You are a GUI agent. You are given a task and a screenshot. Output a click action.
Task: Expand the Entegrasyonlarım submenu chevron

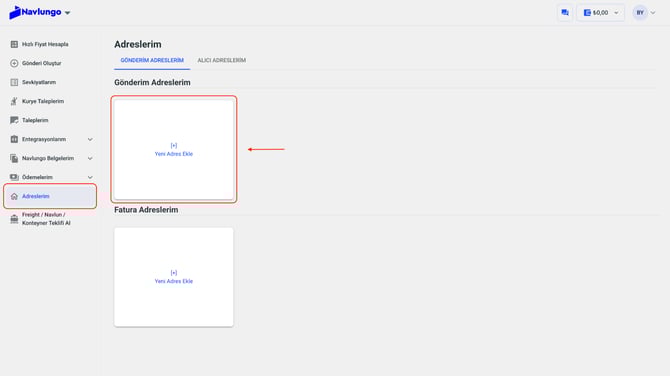point(90,139)
